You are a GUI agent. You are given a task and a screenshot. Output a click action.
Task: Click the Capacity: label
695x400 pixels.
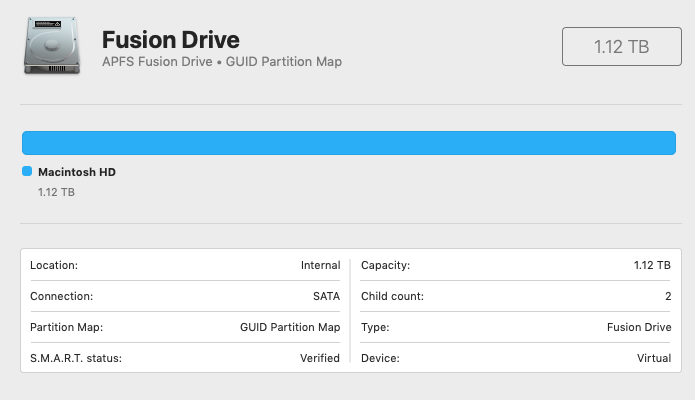pos(386,265)
